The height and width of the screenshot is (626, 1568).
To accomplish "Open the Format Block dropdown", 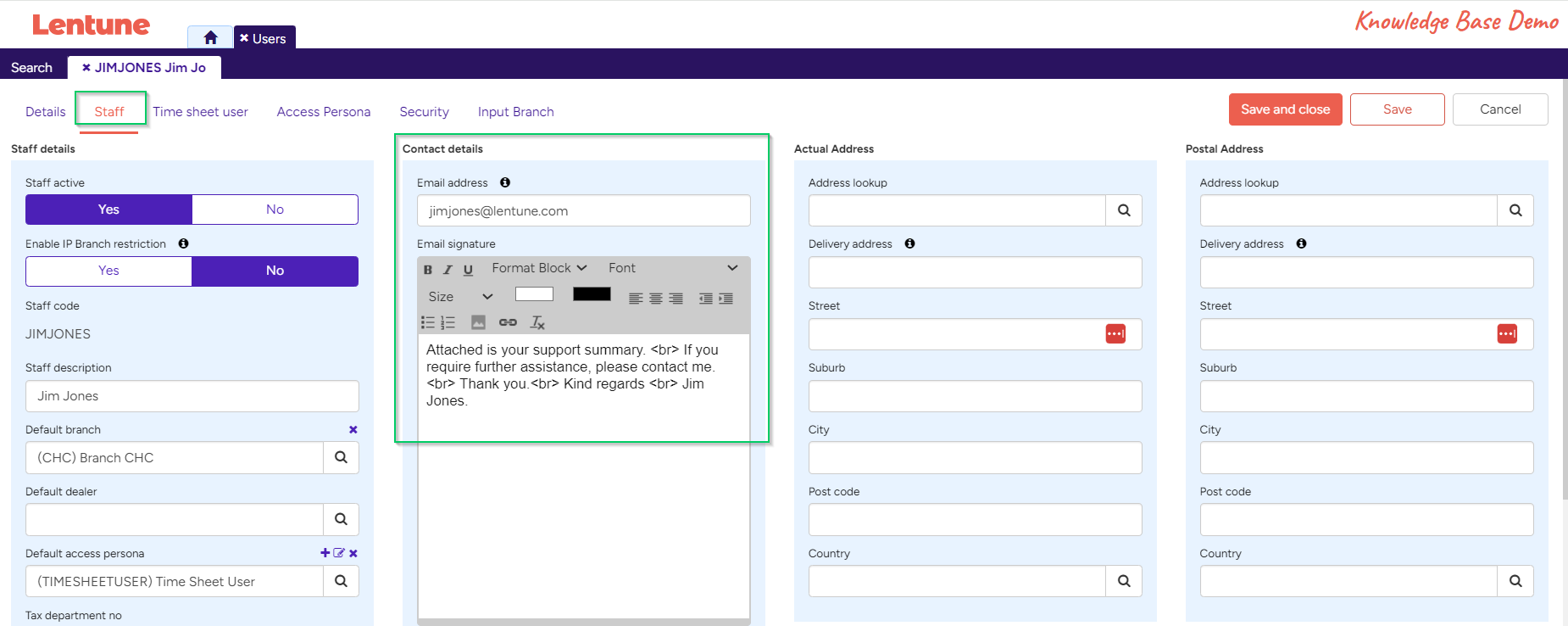I will tap(539, 268).
